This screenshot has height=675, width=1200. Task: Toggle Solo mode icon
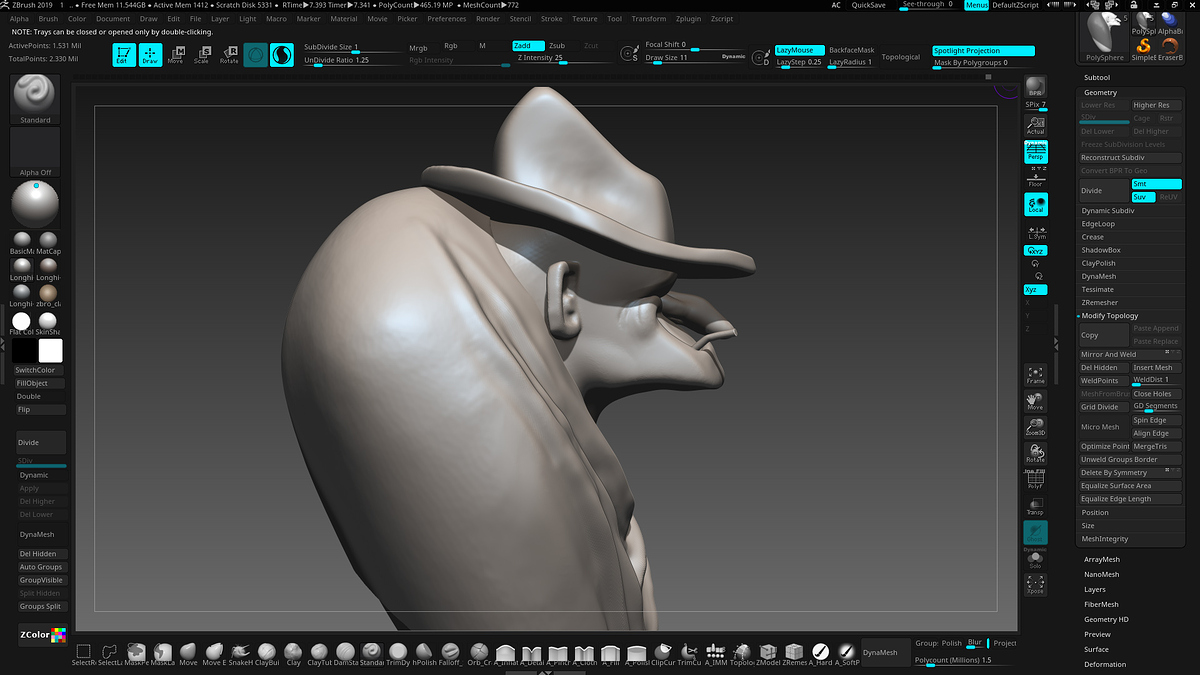click(x=1035, y=561)
